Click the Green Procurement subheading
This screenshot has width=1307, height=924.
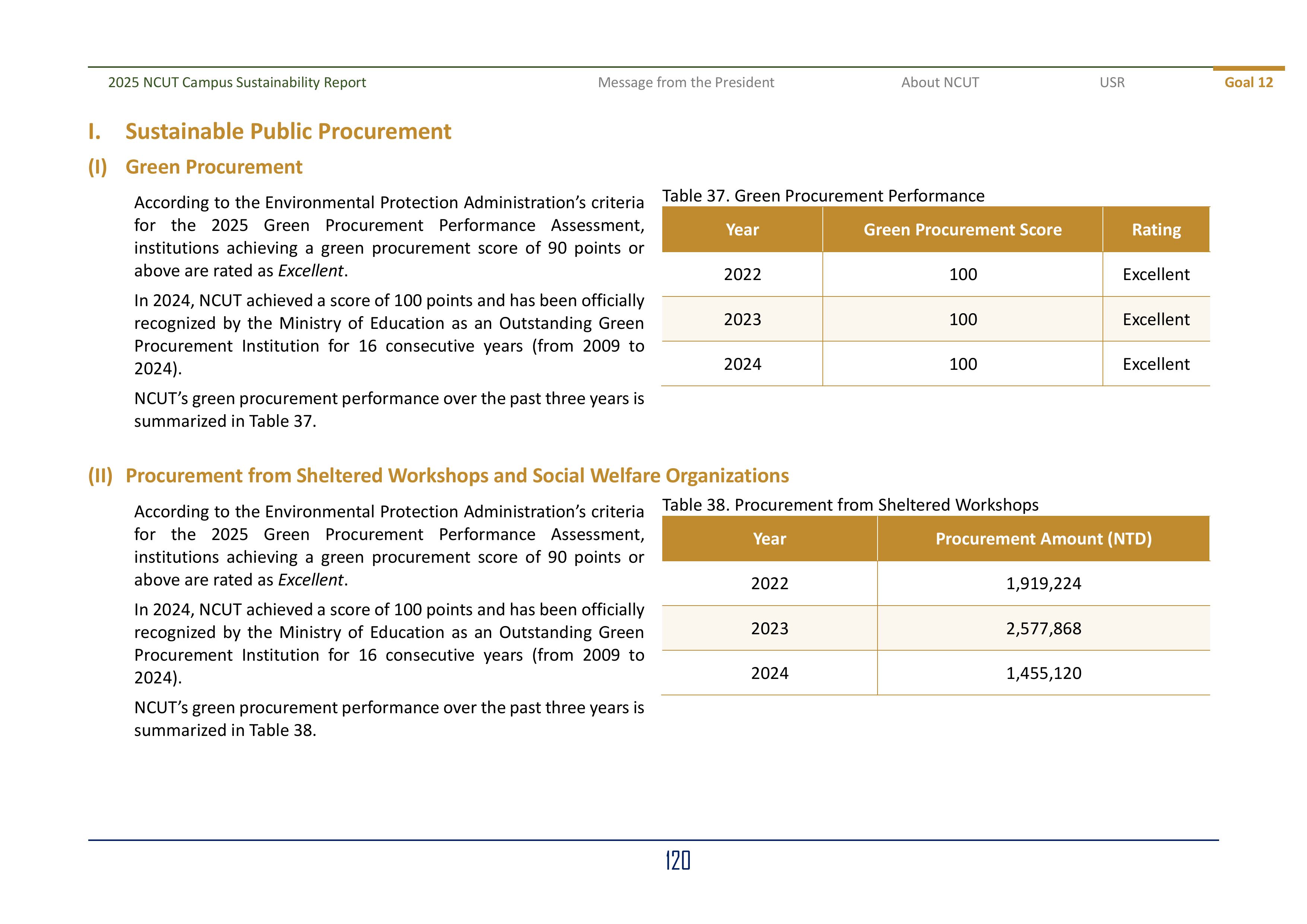point(213,167)
